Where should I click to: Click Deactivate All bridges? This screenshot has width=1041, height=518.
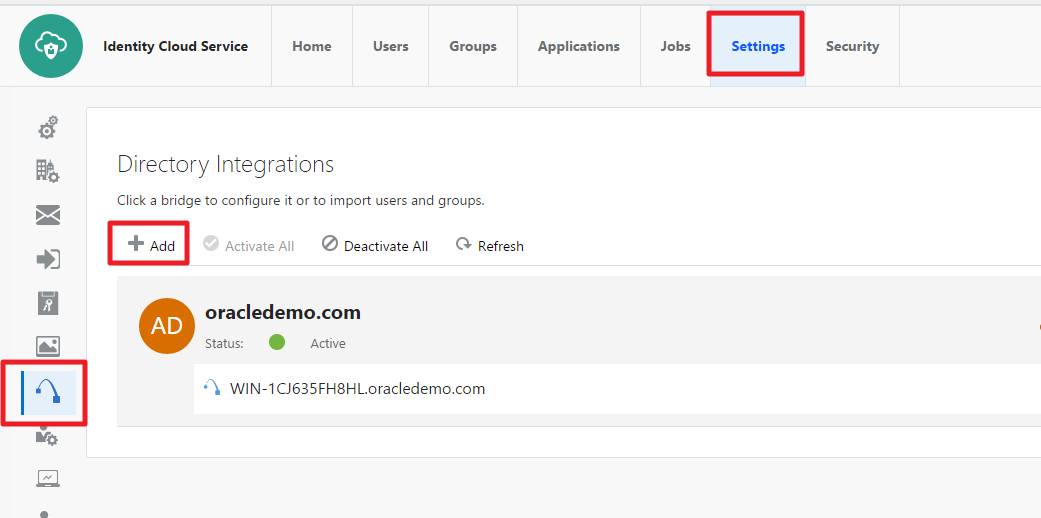(x=375, y=245)
